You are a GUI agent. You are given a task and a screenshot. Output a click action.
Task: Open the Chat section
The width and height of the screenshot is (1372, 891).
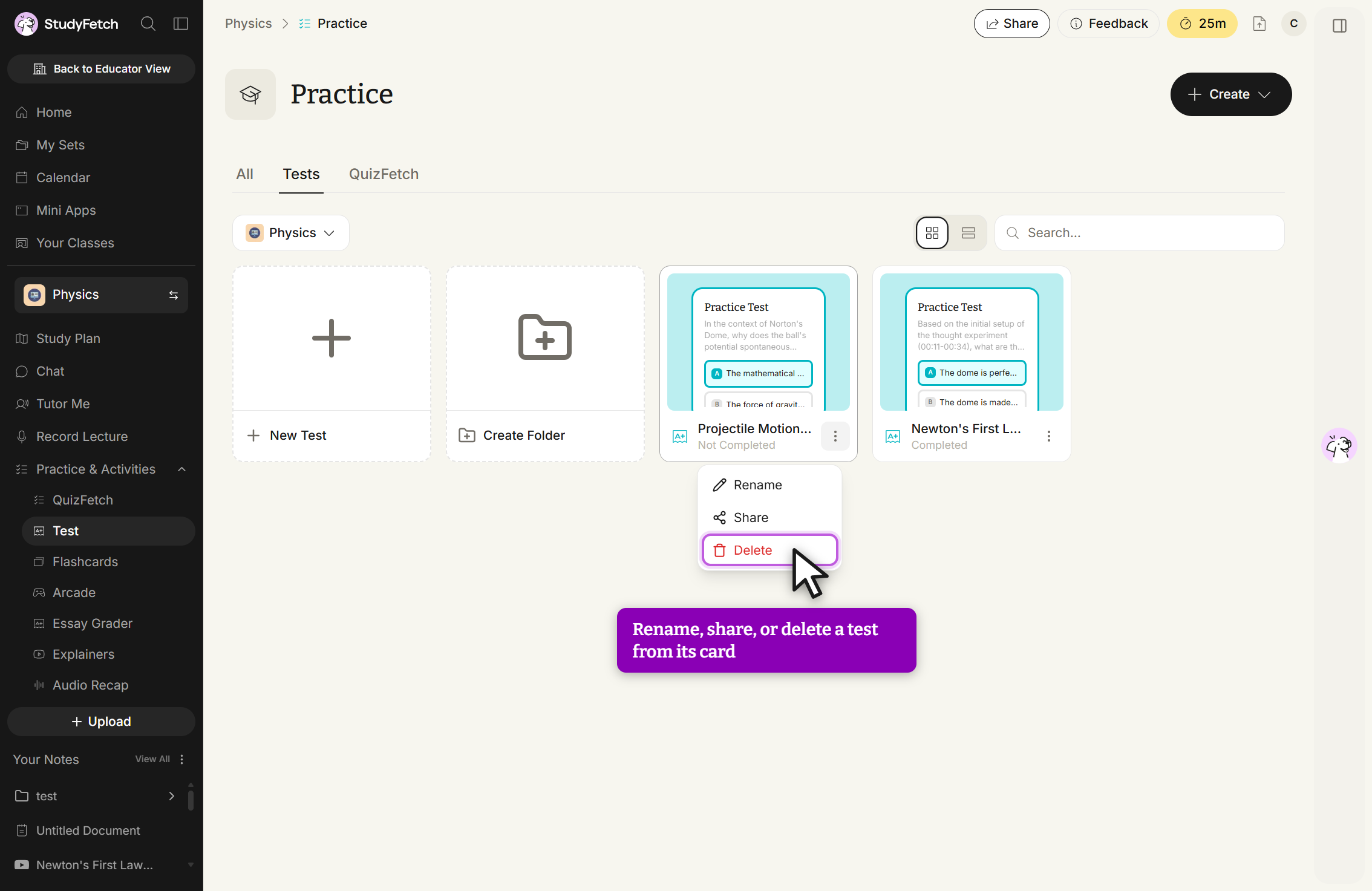click(x=102, y=371)
